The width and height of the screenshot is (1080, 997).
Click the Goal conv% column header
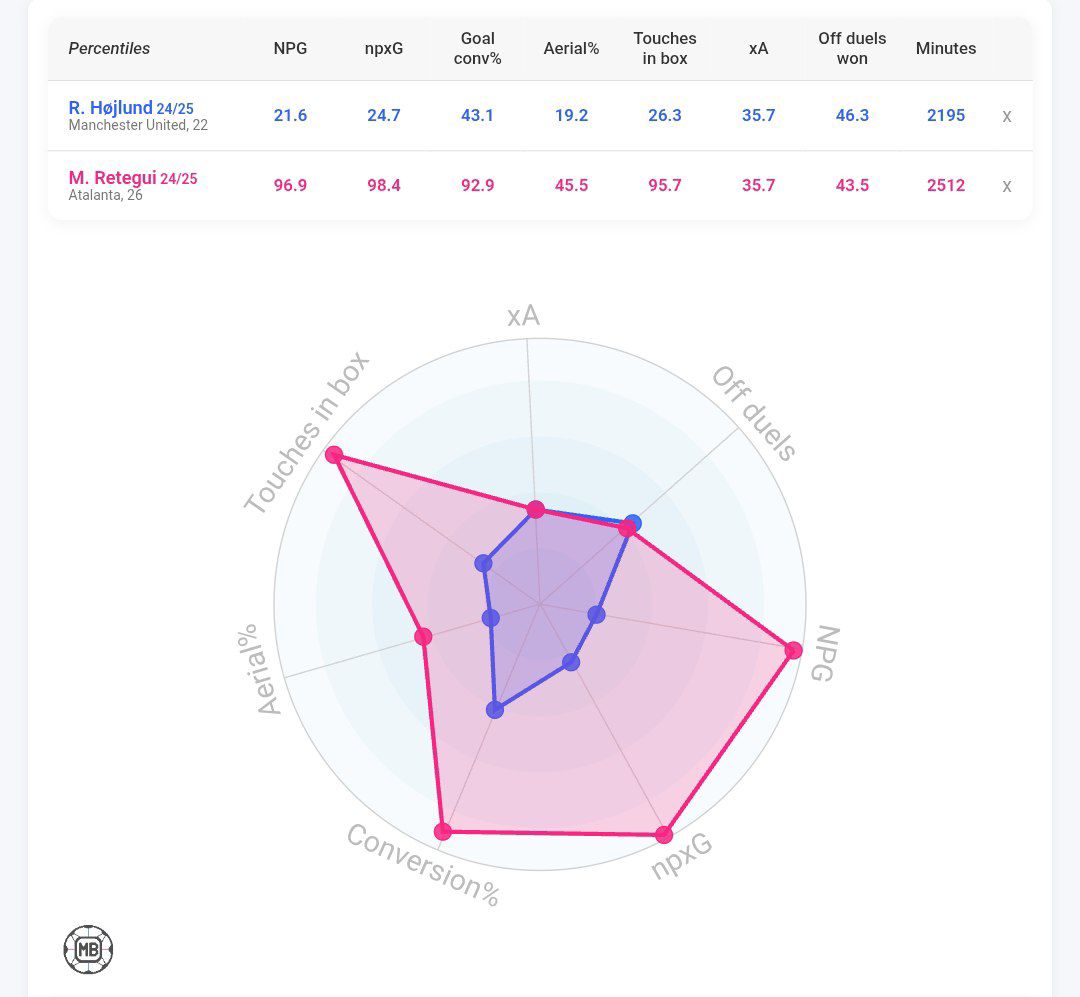point(478,48)
